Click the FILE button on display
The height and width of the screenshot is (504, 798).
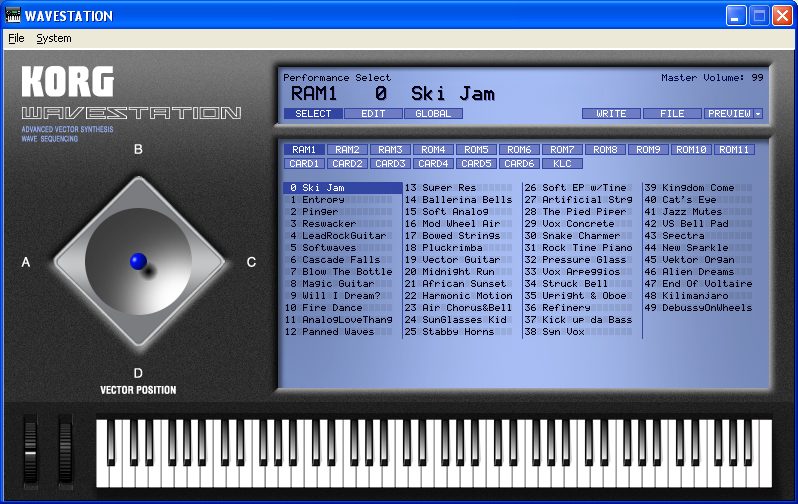(x=672, y=114)
